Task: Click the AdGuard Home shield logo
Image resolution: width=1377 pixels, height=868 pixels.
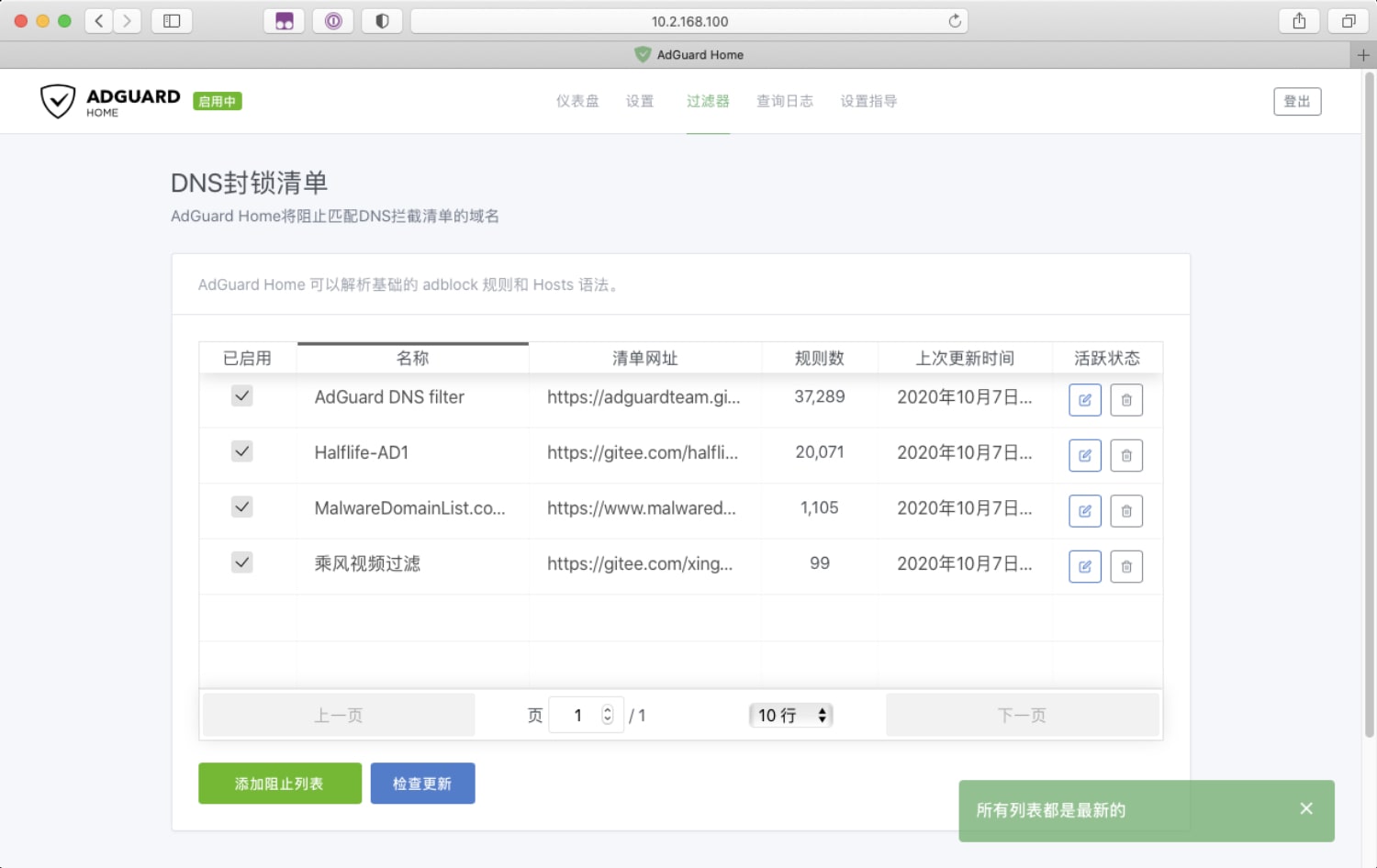Action: 58,101
